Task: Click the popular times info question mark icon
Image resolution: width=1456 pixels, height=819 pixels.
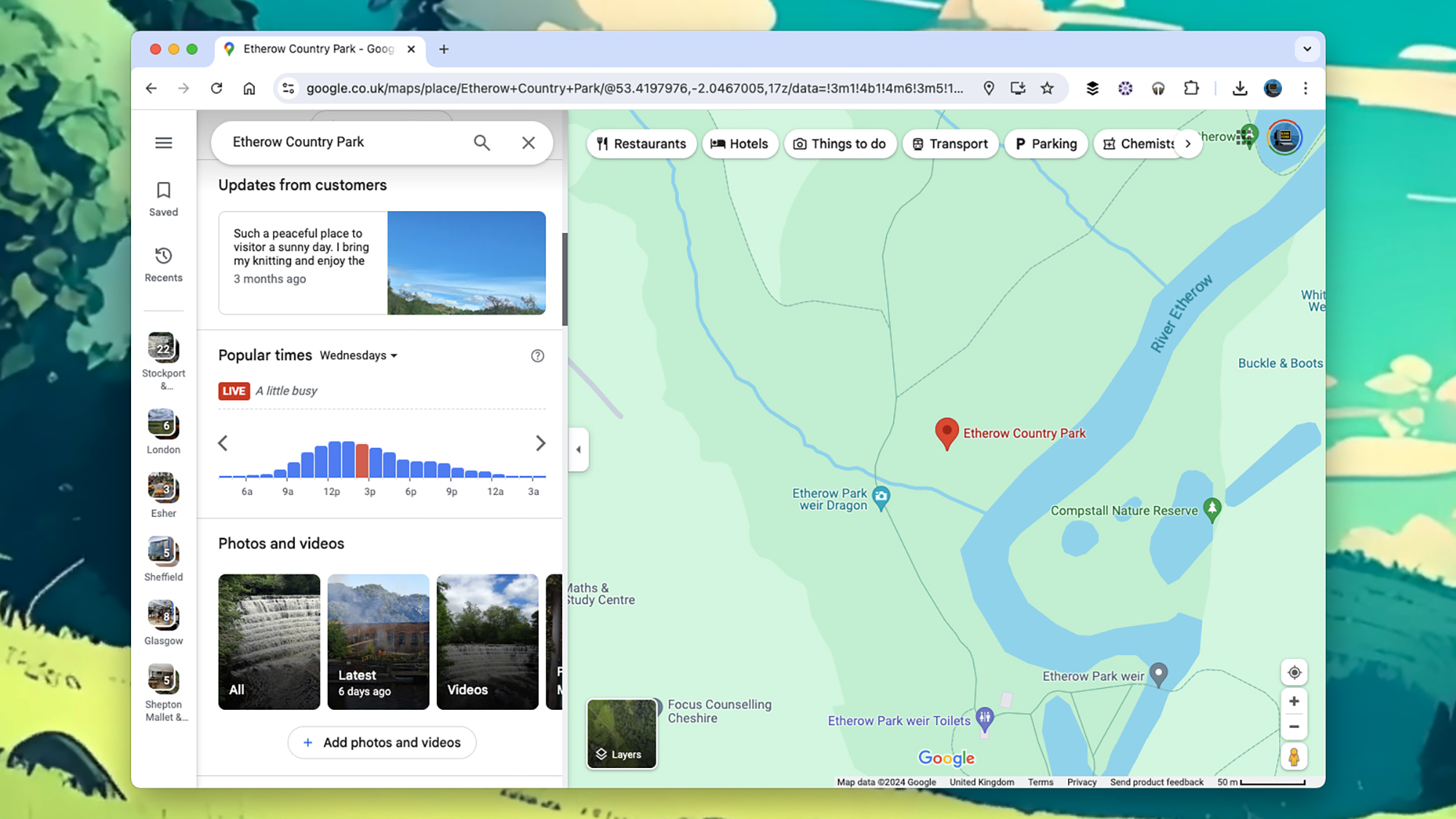Action: point(537,356)
